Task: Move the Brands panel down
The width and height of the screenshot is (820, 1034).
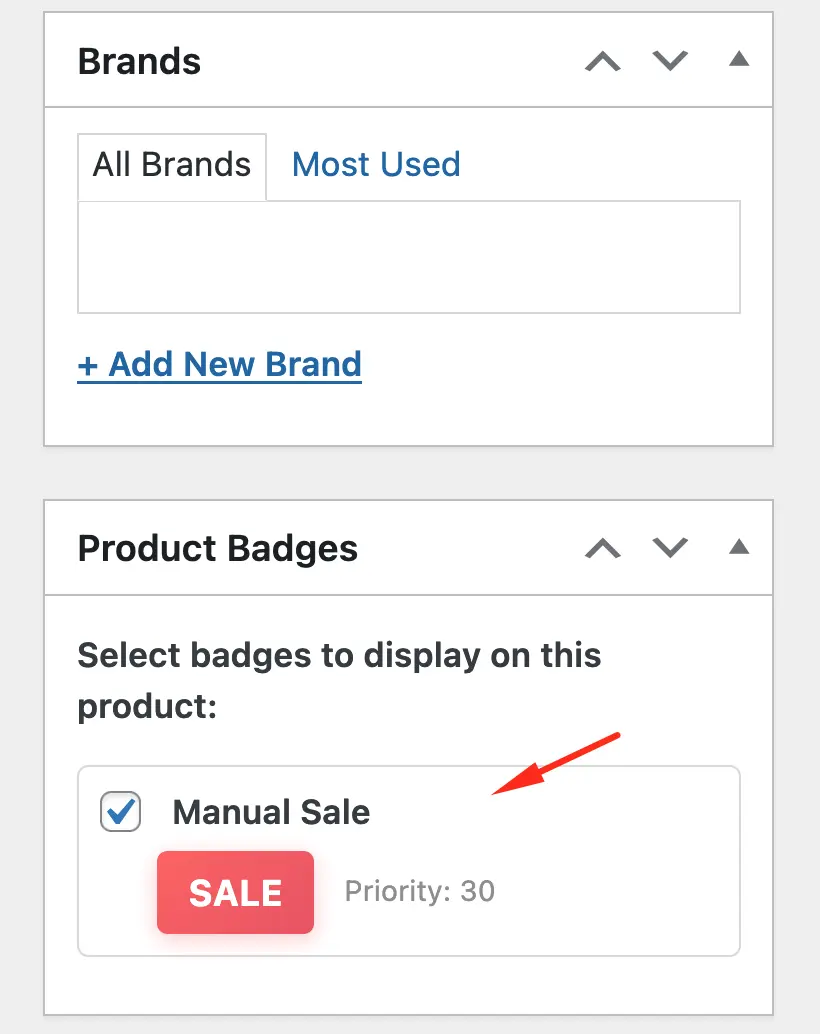Action: 669,60
